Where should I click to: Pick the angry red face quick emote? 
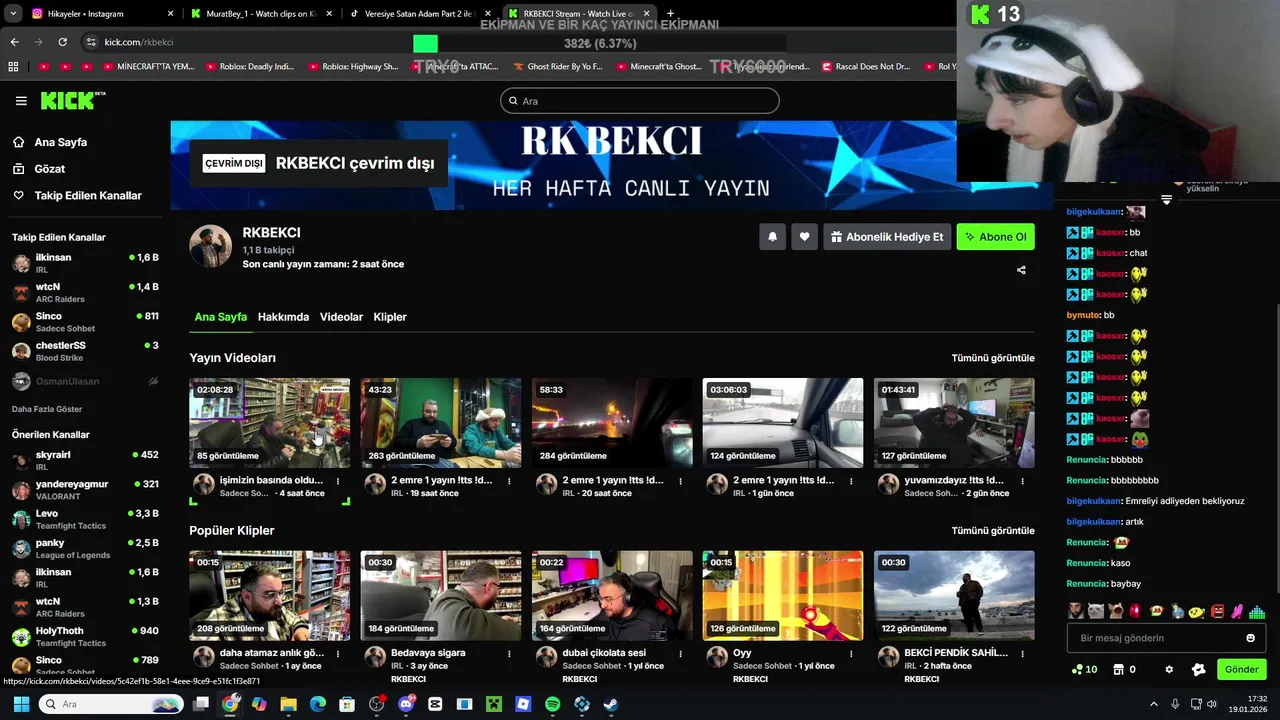pos(1217,611)
